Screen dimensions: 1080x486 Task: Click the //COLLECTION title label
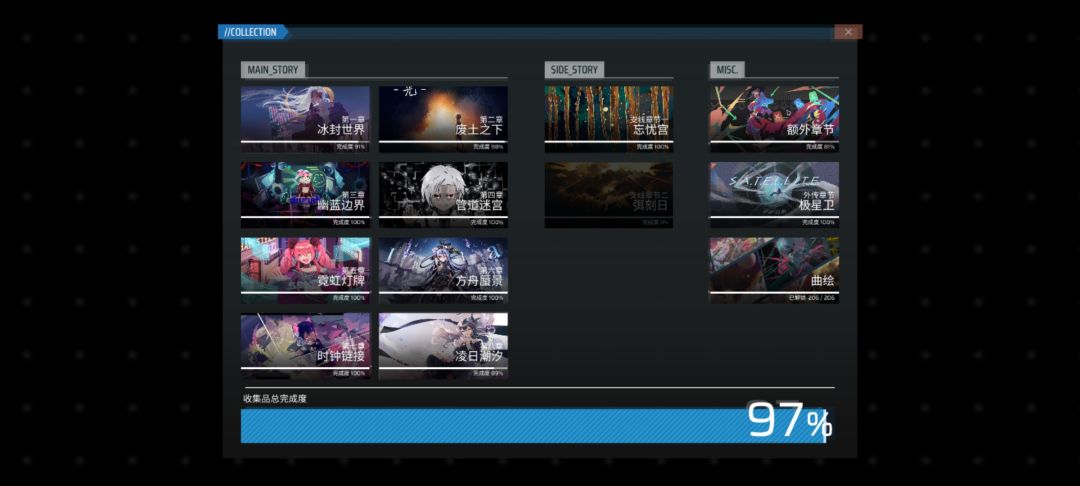coord(253,32)
